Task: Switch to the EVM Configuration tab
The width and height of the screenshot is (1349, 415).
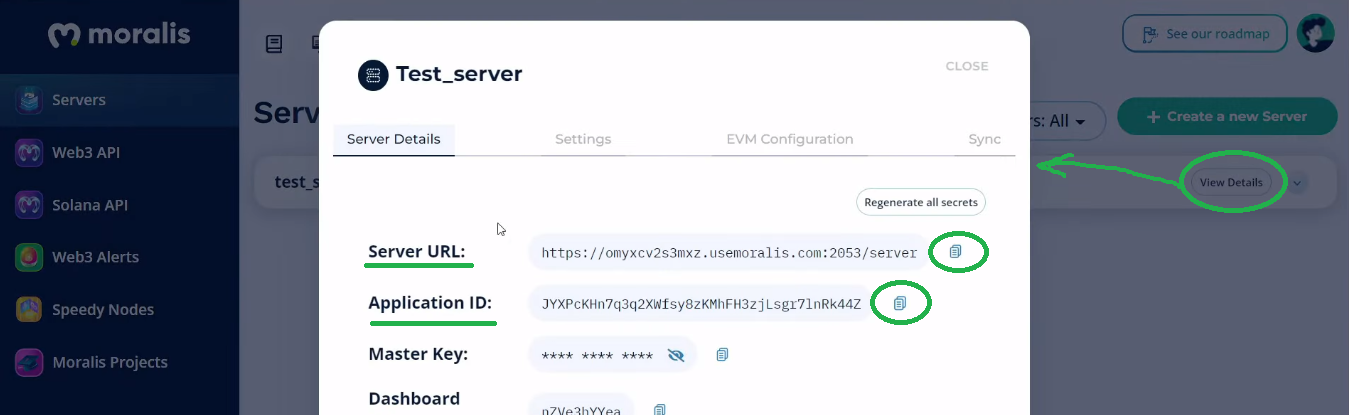Action: [x=790, y=139]
